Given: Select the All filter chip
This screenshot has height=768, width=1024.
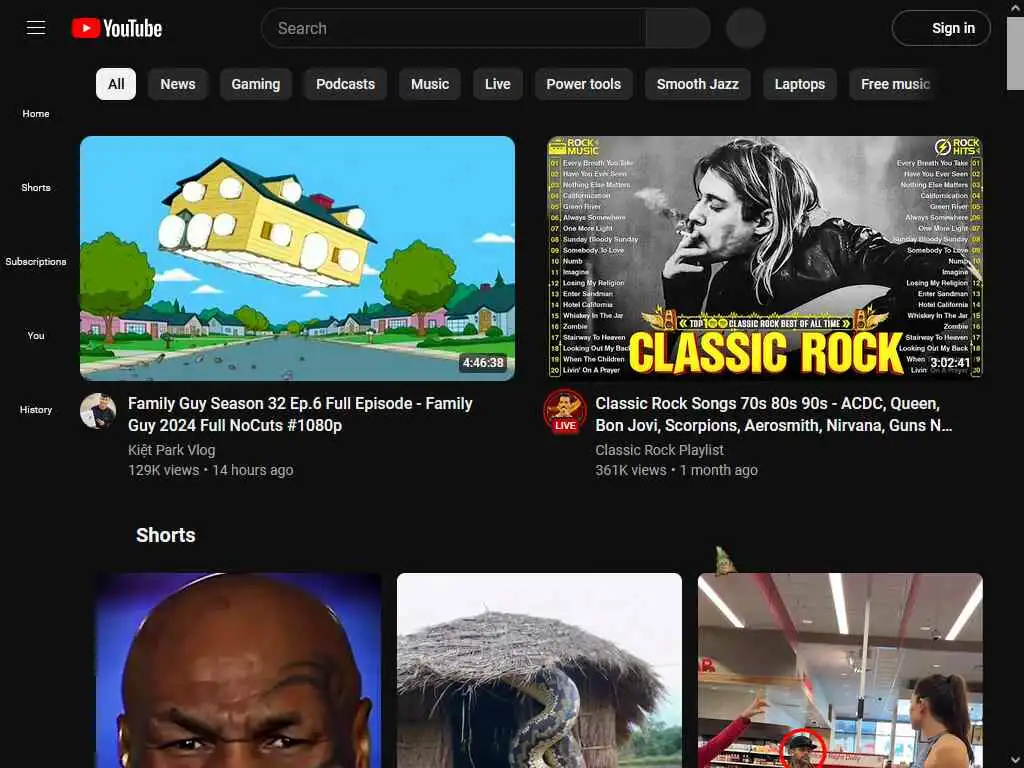Looking at the screenshot, I should (x=116, y=84).
